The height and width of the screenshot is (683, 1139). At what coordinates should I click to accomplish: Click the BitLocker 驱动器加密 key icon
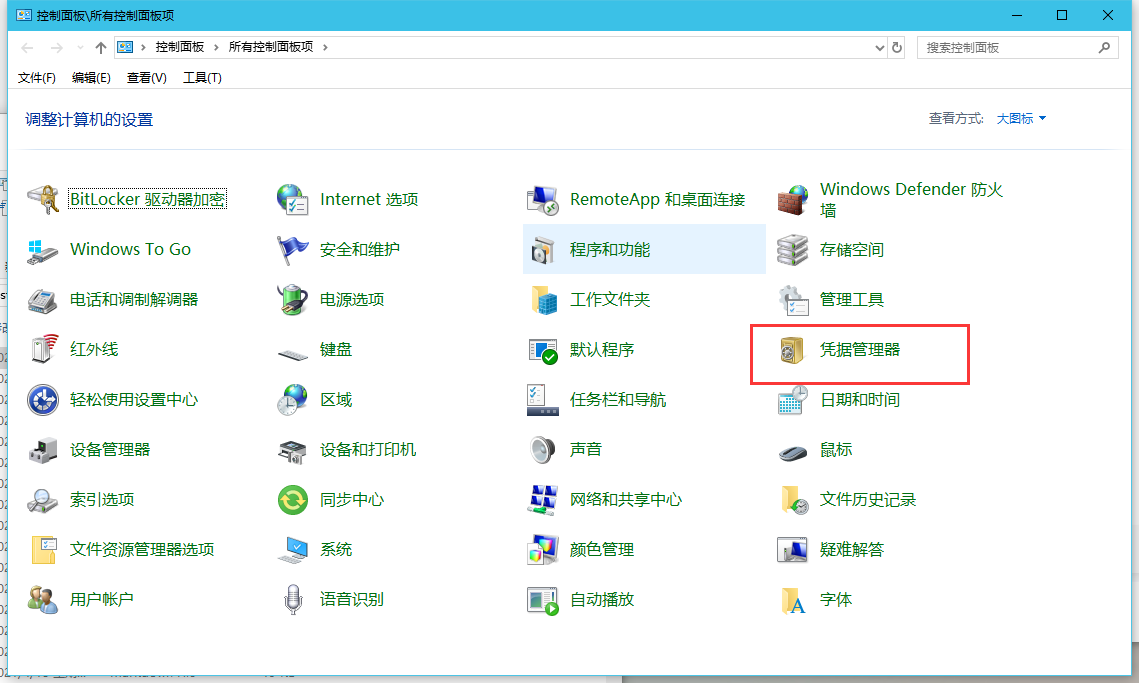click(x=43, y=200)
